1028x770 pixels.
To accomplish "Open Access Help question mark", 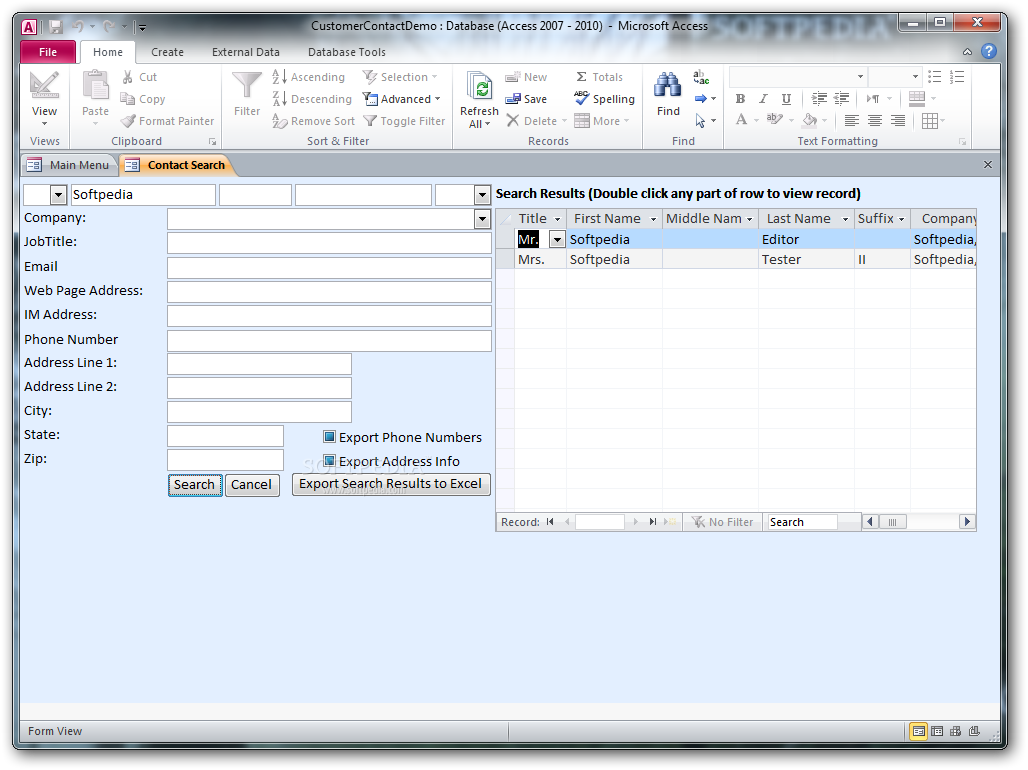I will tap(989, 51).
